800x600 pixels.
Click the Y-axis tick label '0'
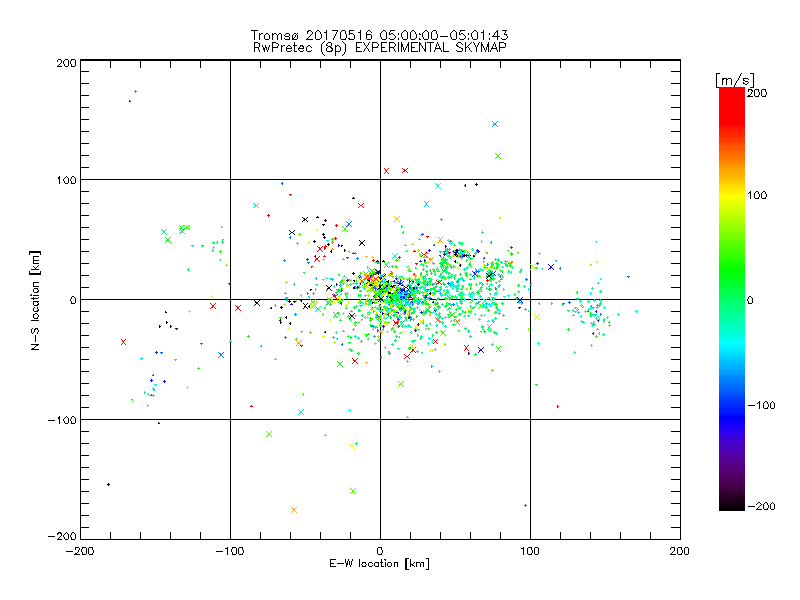pos(73,300)
